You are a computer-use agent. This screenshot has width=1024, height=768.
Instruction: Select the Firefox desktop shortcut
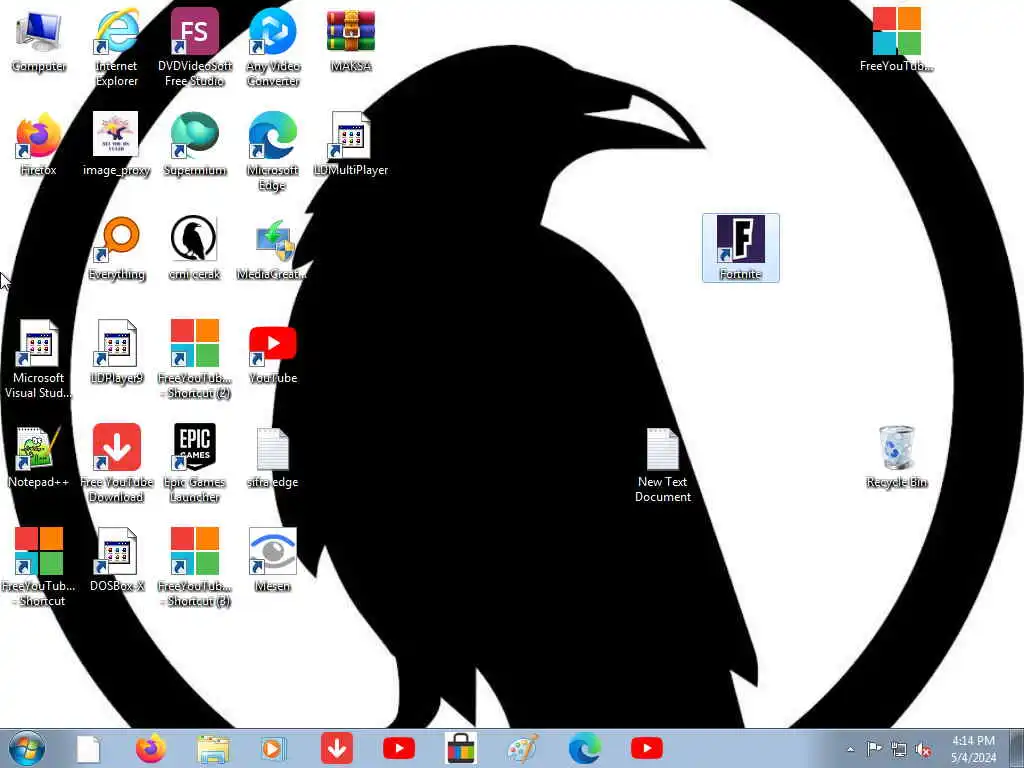tap(39, 144)
